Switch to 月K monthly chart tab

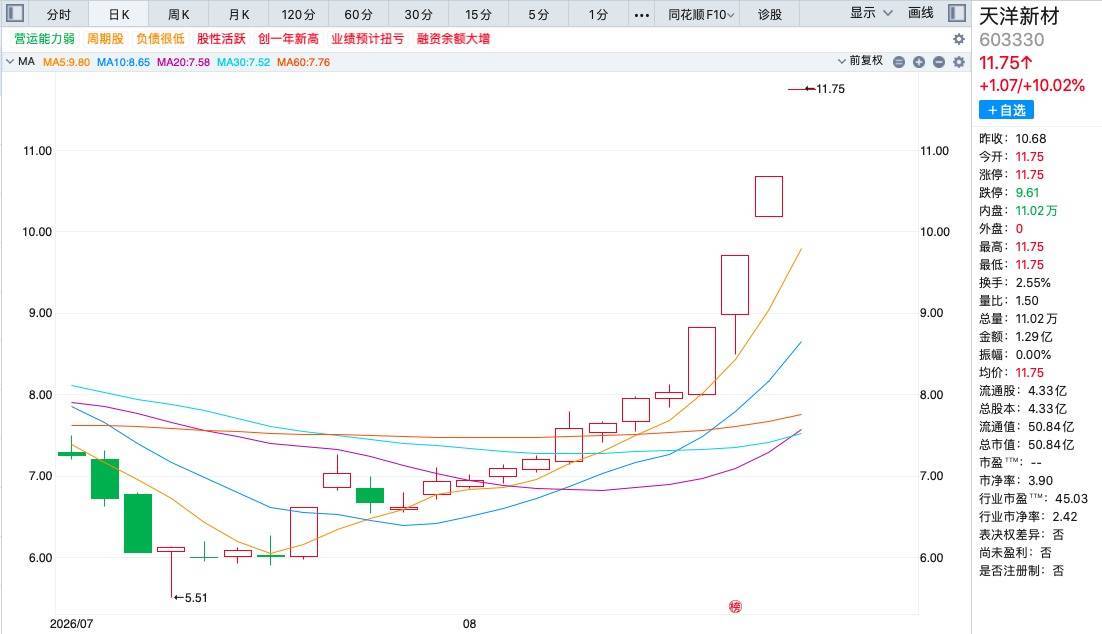point(239,15)
